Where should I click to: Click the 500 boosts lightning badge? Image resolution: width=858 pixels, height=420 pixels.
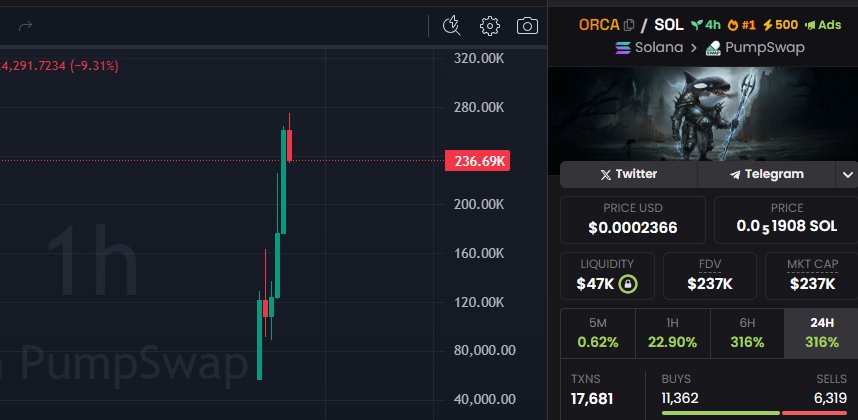click(780, 25)
